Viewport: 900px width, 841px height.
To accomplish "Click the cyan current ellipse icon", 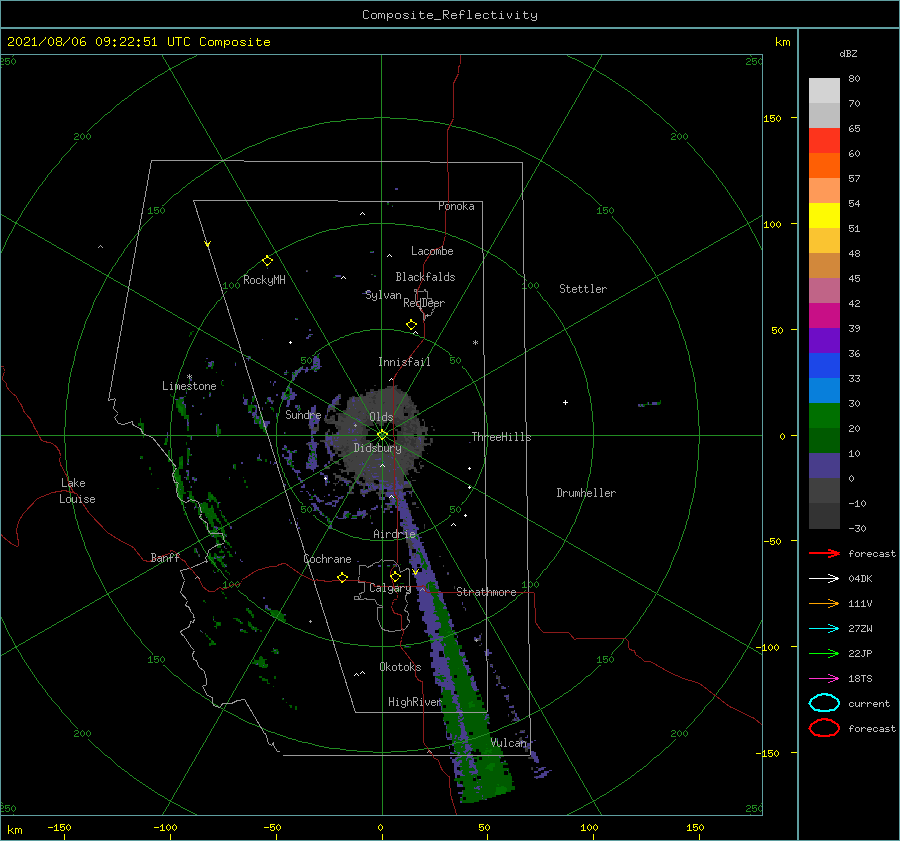I will pyautogui.click(x=824, y=703).
